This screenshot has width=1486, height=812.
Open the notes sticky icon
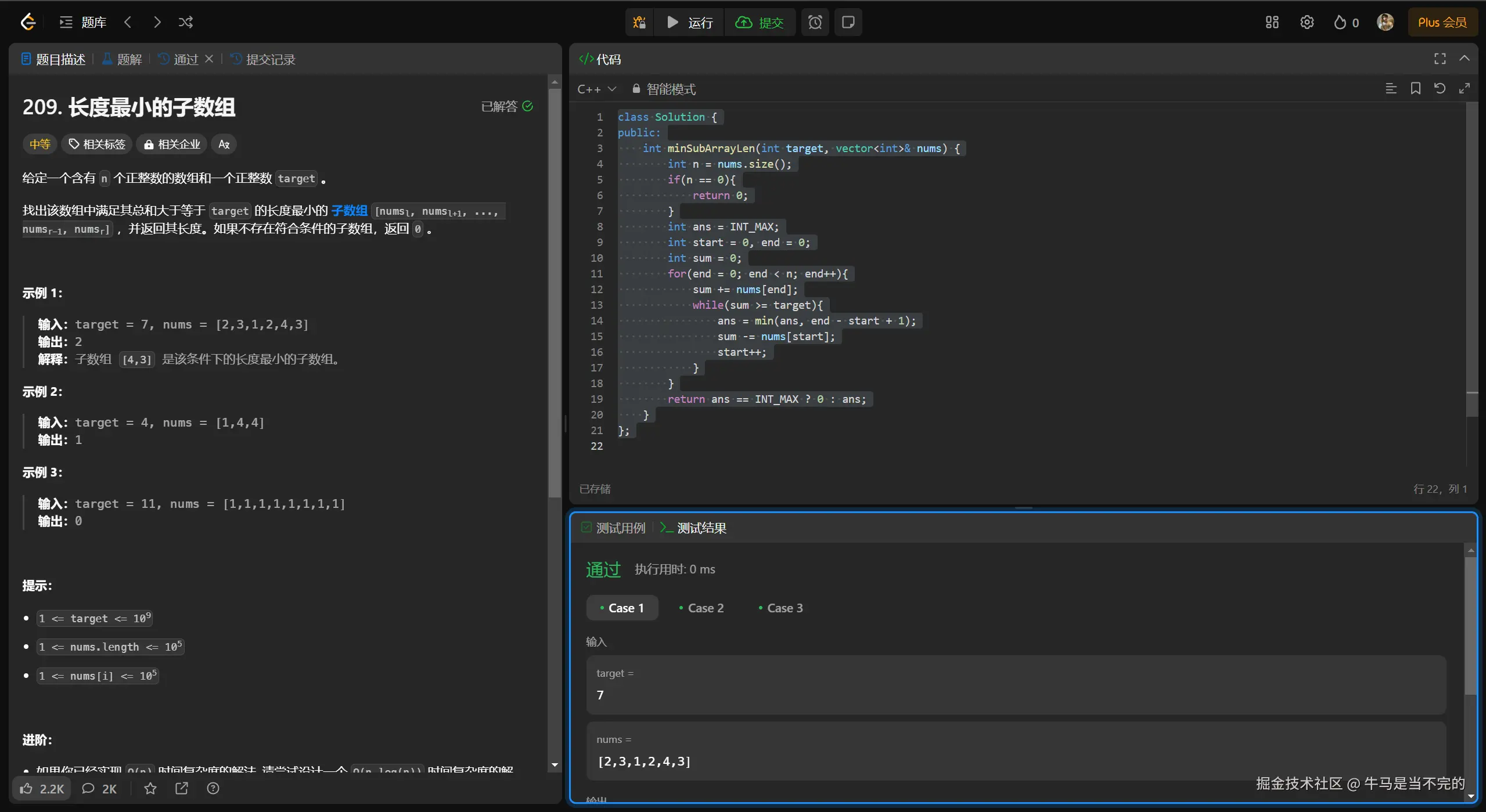click(848, 23)
